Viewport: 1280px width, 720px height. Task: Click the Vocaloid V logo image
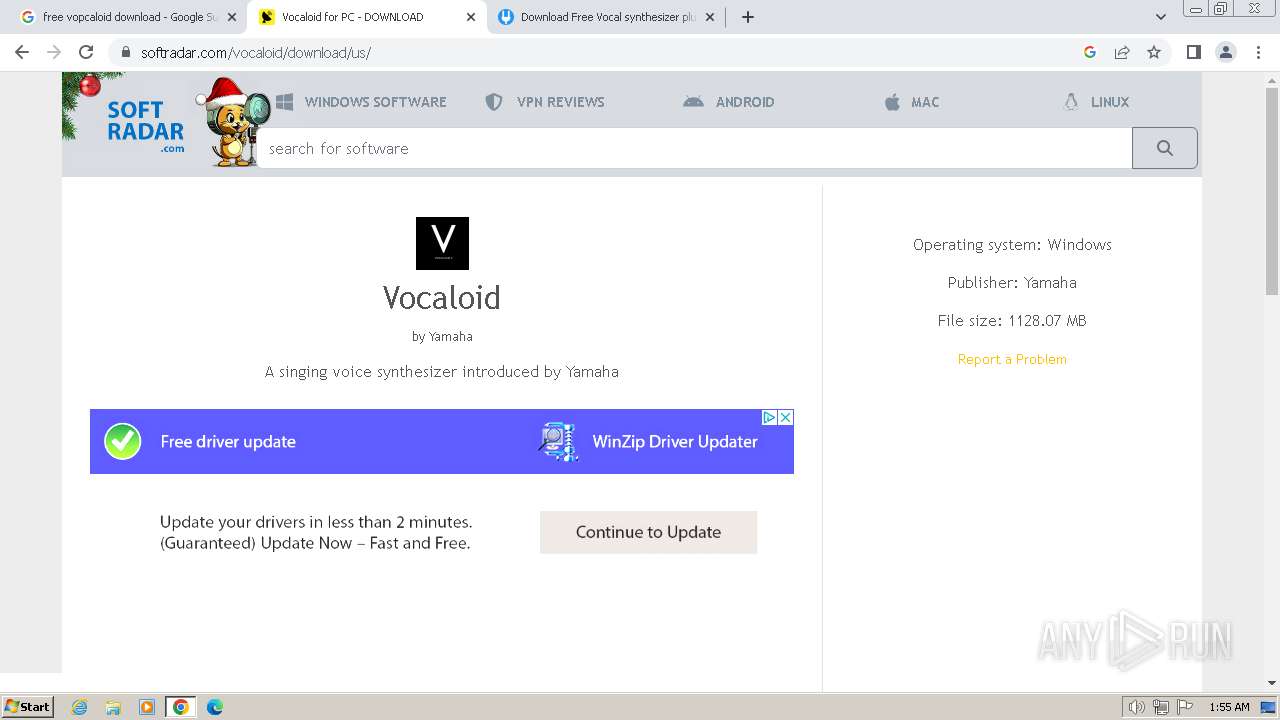(442, 243)
